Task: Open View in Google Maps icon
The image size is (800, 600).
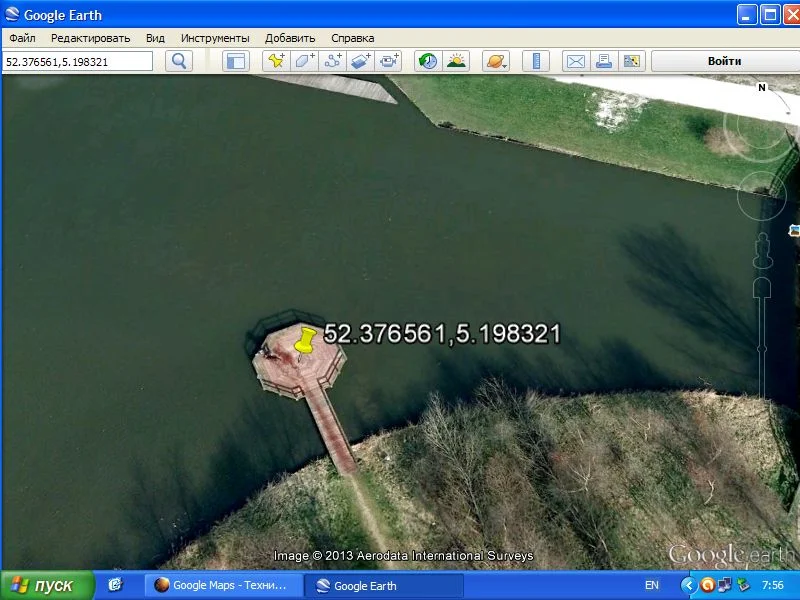Action: [x=632, y=61]
